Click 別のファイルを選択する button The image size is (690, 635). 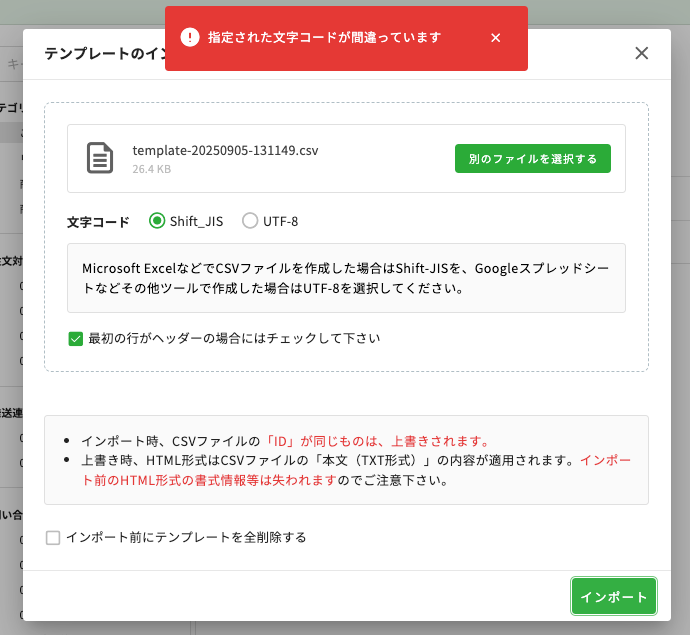(532, 159)
